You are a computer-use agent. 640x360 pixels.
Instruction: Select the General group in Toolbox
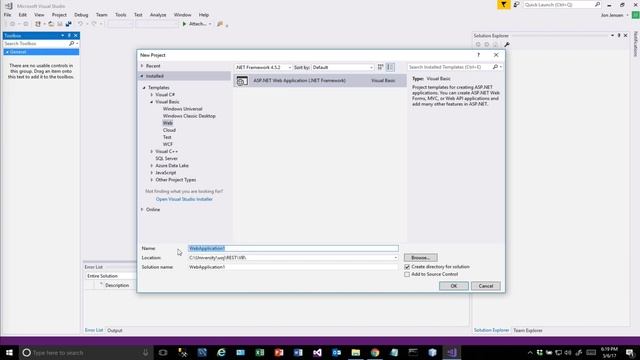click(x=41, y=52)
